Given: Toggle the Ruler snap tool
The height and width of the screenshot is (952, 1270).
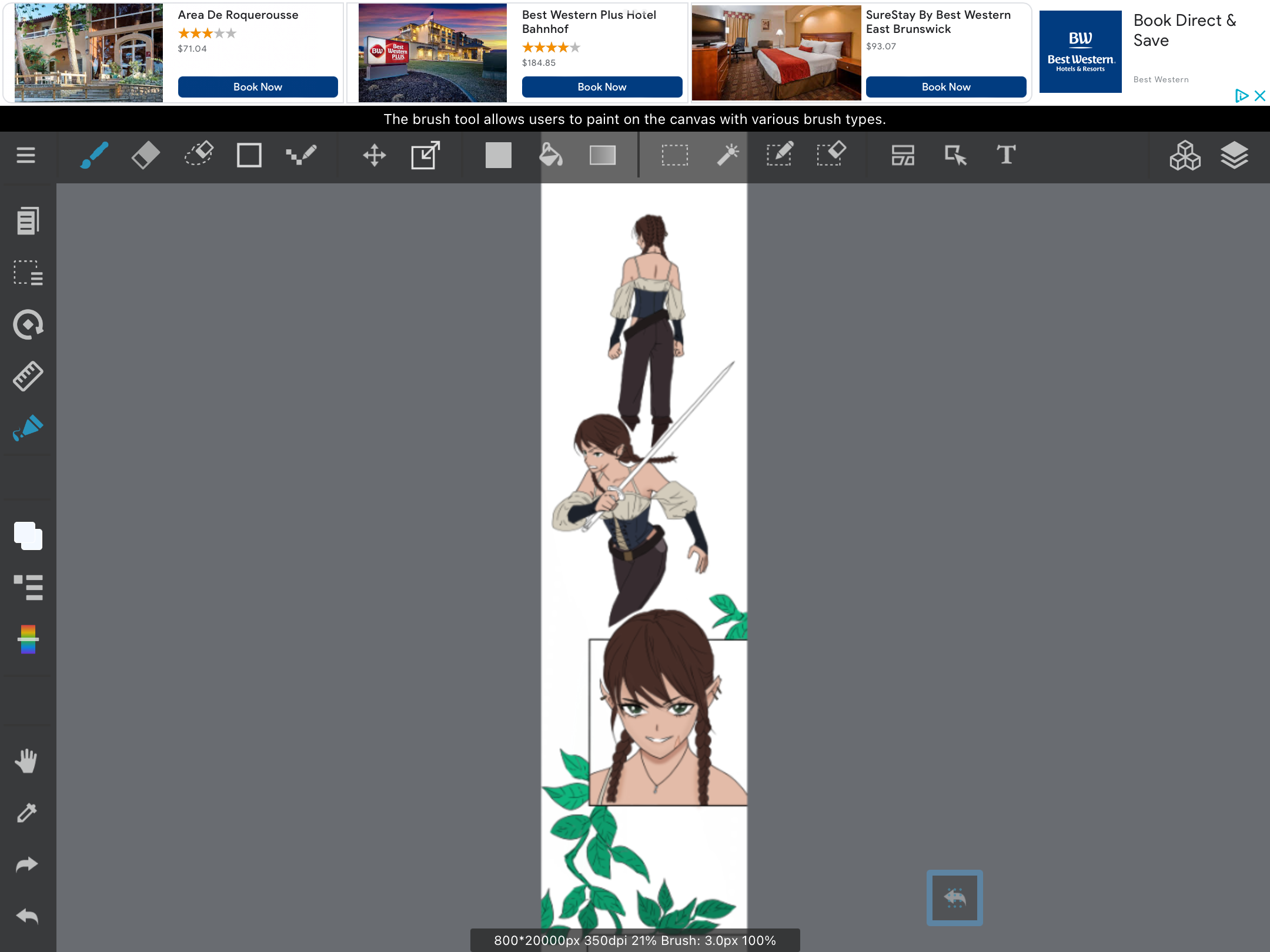Looking at the screenshot, I should 28,376.
